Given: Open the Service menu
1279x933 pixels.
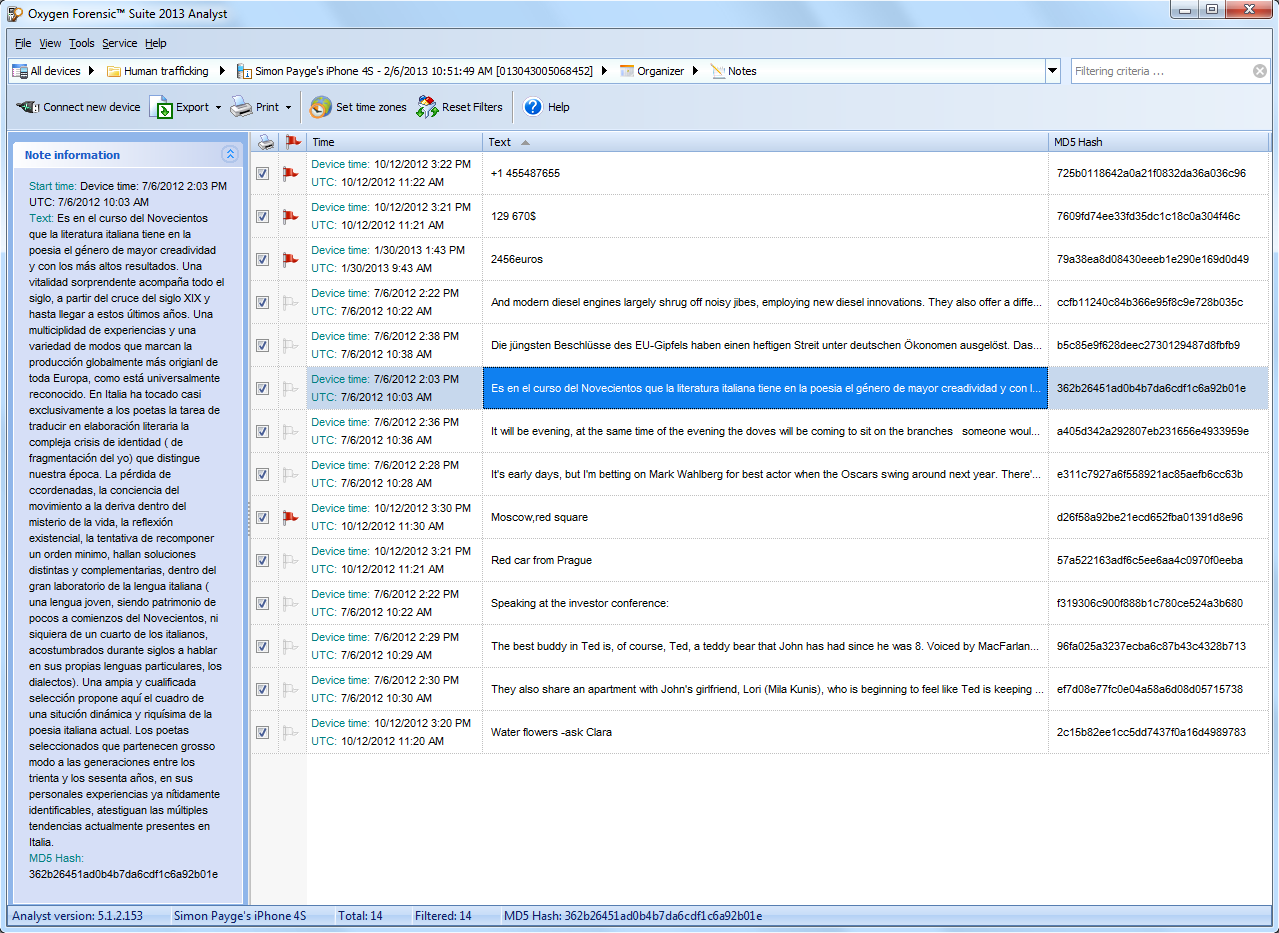Looking at the screenshot, I should click(120, 43).
